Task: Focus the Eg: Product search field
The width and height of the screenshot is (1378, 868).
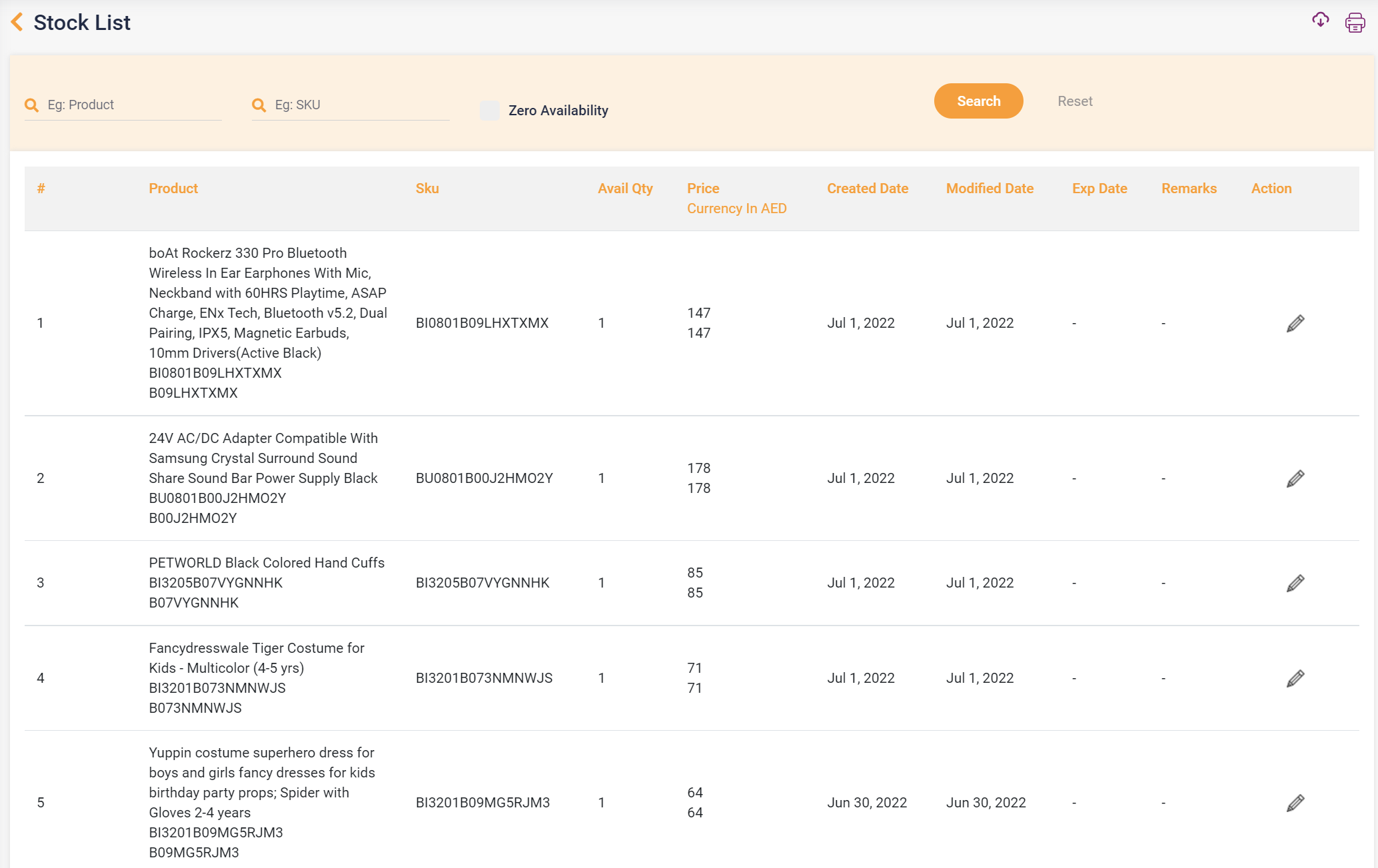Action: [123, 105]
